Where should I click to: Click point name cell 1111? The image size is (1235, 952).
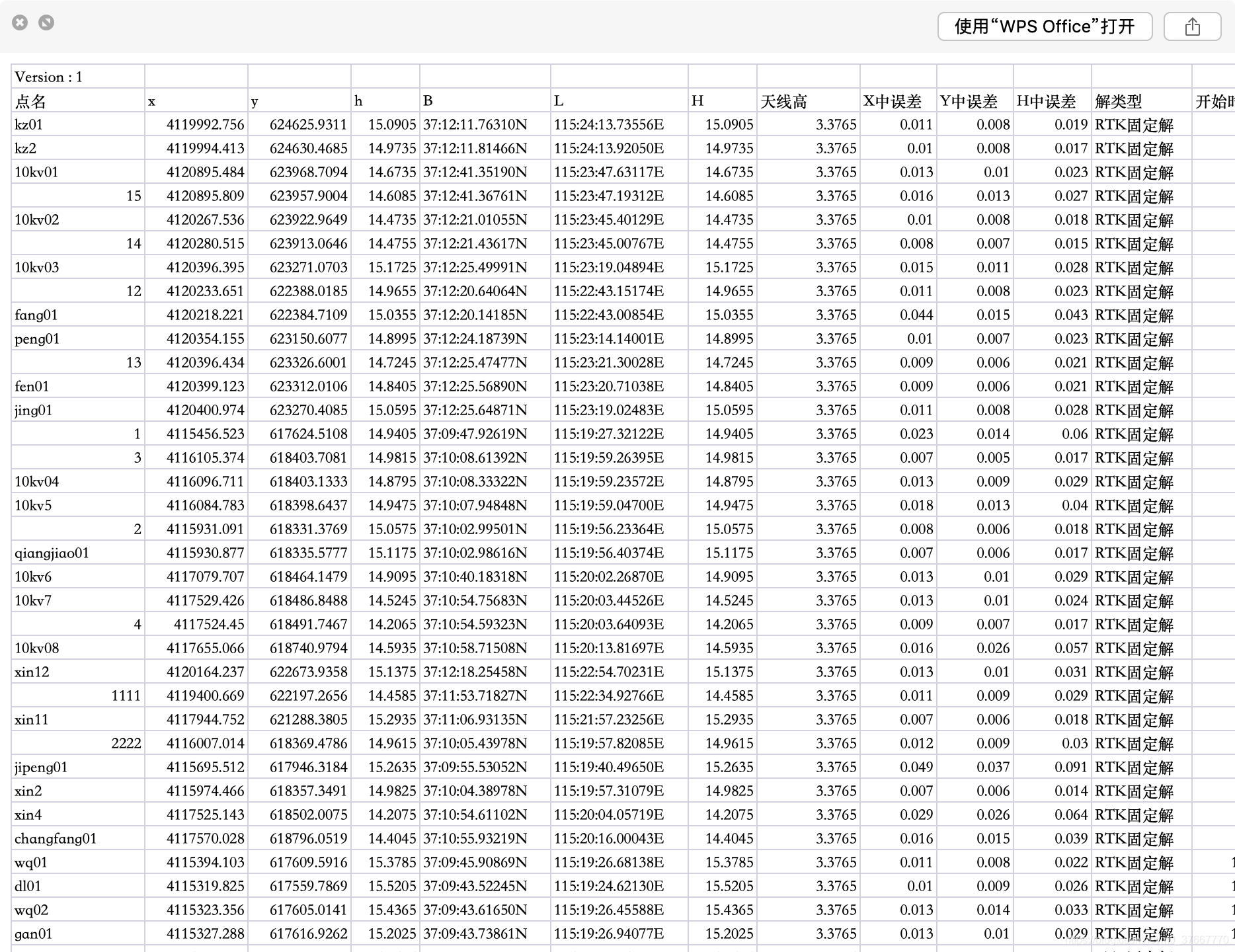pyautogui.click(x=78, y=695)
